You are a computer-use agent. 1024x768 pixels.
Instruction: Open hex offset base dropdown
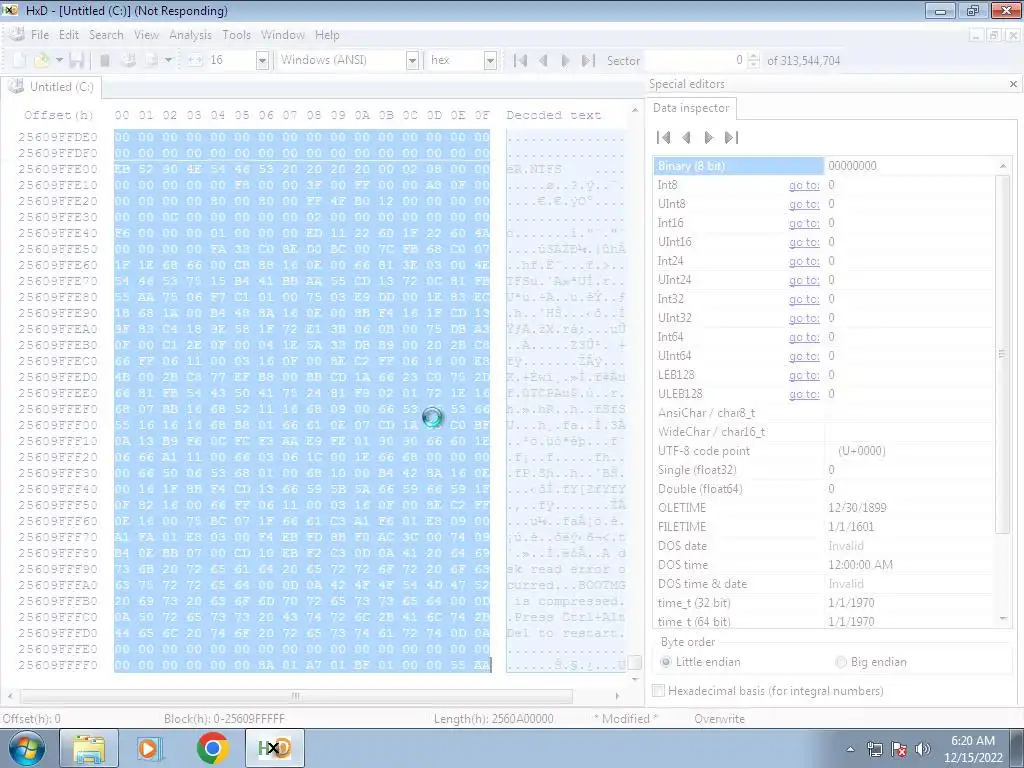(490, 61)
